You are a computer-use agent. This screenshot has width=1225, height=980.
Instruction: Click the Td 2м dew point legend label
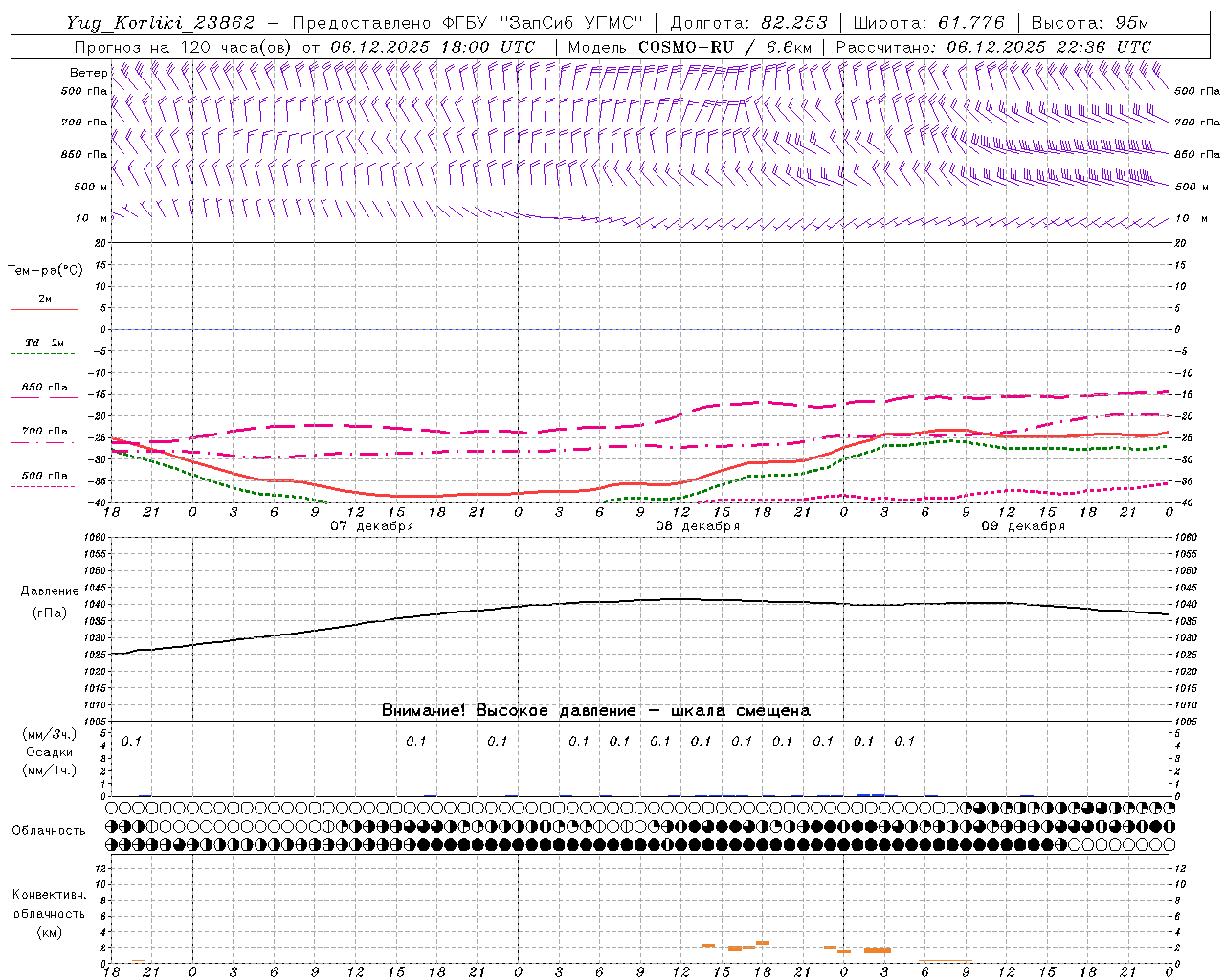(x=44, y=343)
